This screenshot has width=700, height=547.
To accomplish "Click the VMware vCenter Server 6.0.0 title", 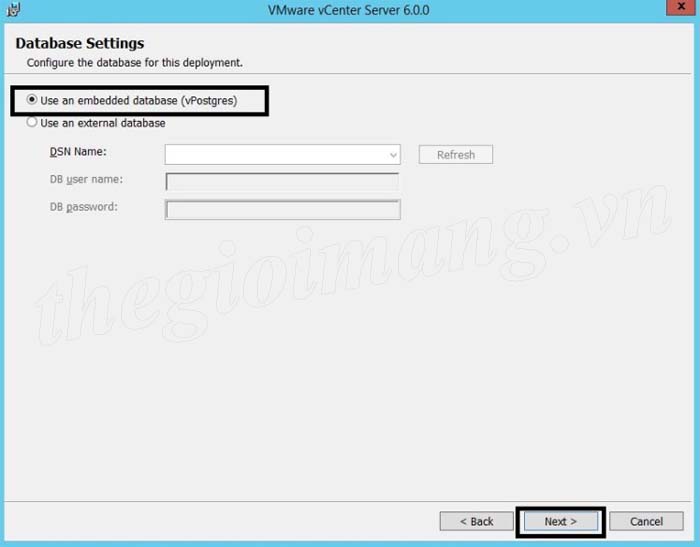I will tap(349, 10).
